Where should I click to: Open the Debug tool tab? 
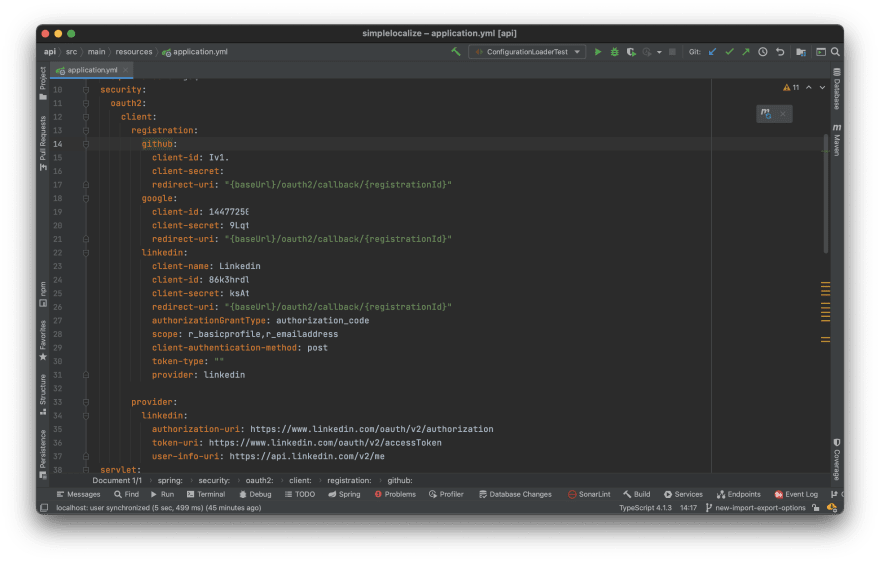point(255,495)
